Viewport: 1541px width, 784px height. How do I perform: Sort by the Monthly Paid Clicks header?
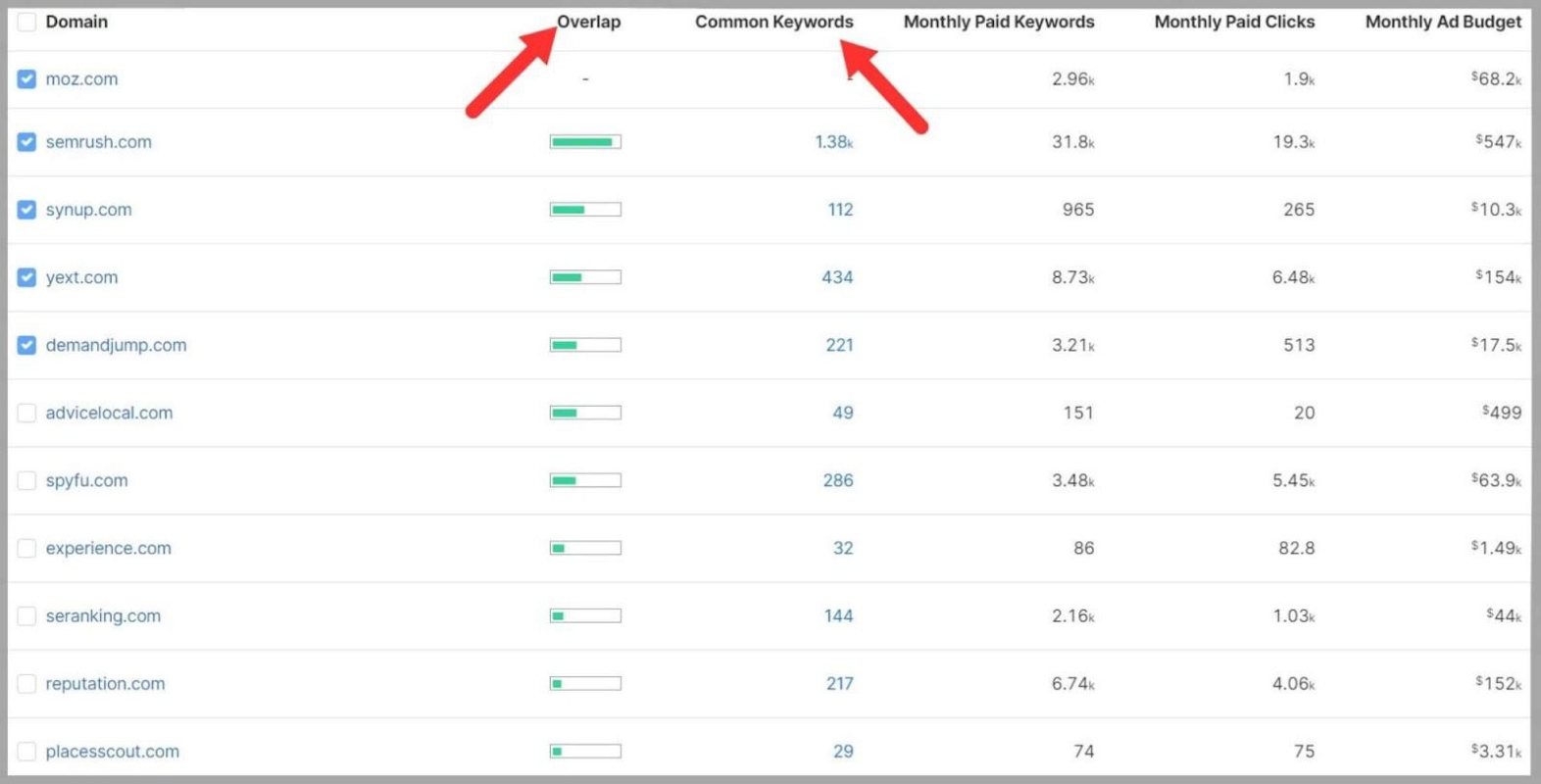1234,22
